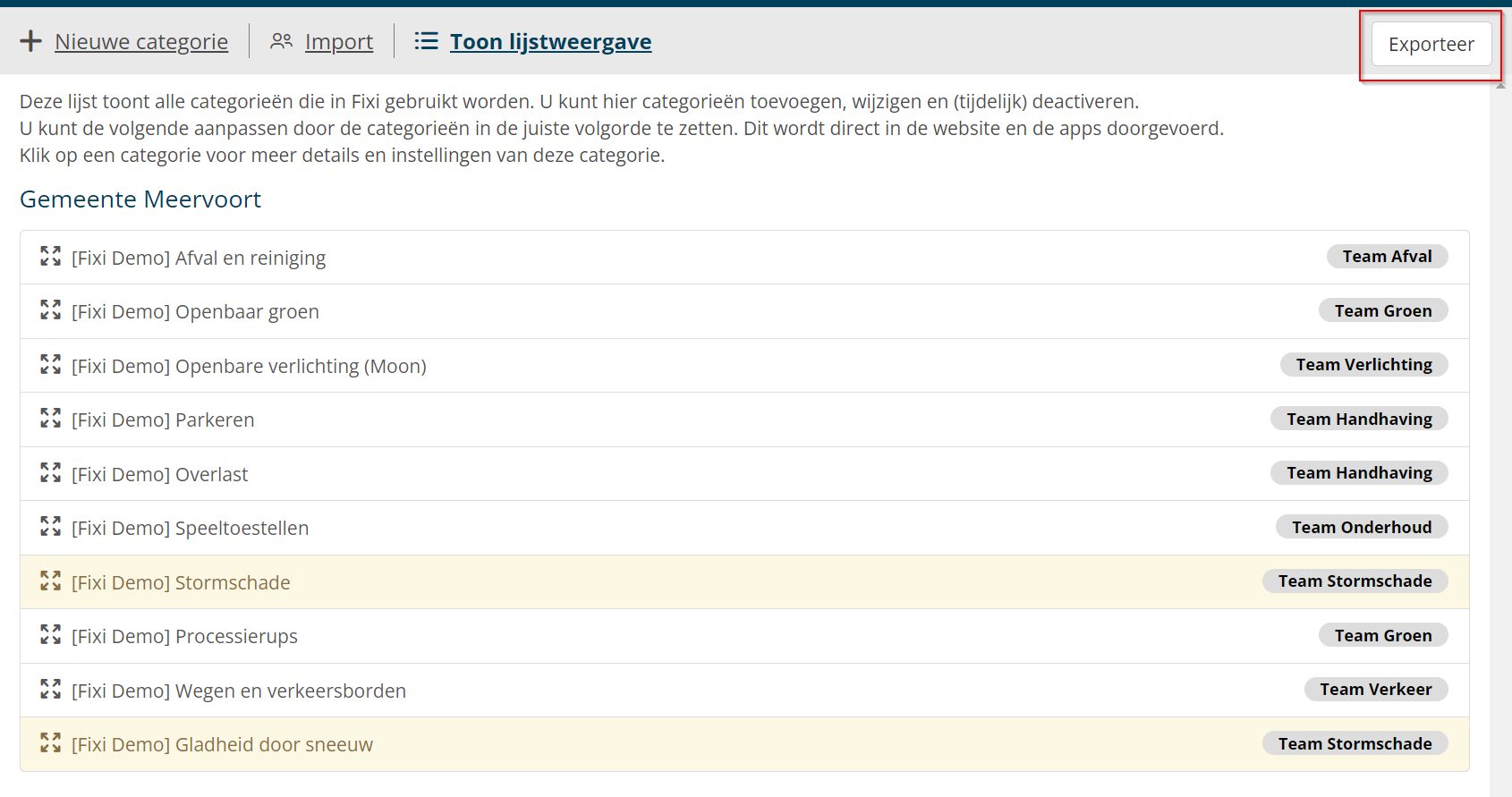Click move handle icon of Openbare verlichting (Moon)
This screenshot has height=797, width=1512.
51,365
